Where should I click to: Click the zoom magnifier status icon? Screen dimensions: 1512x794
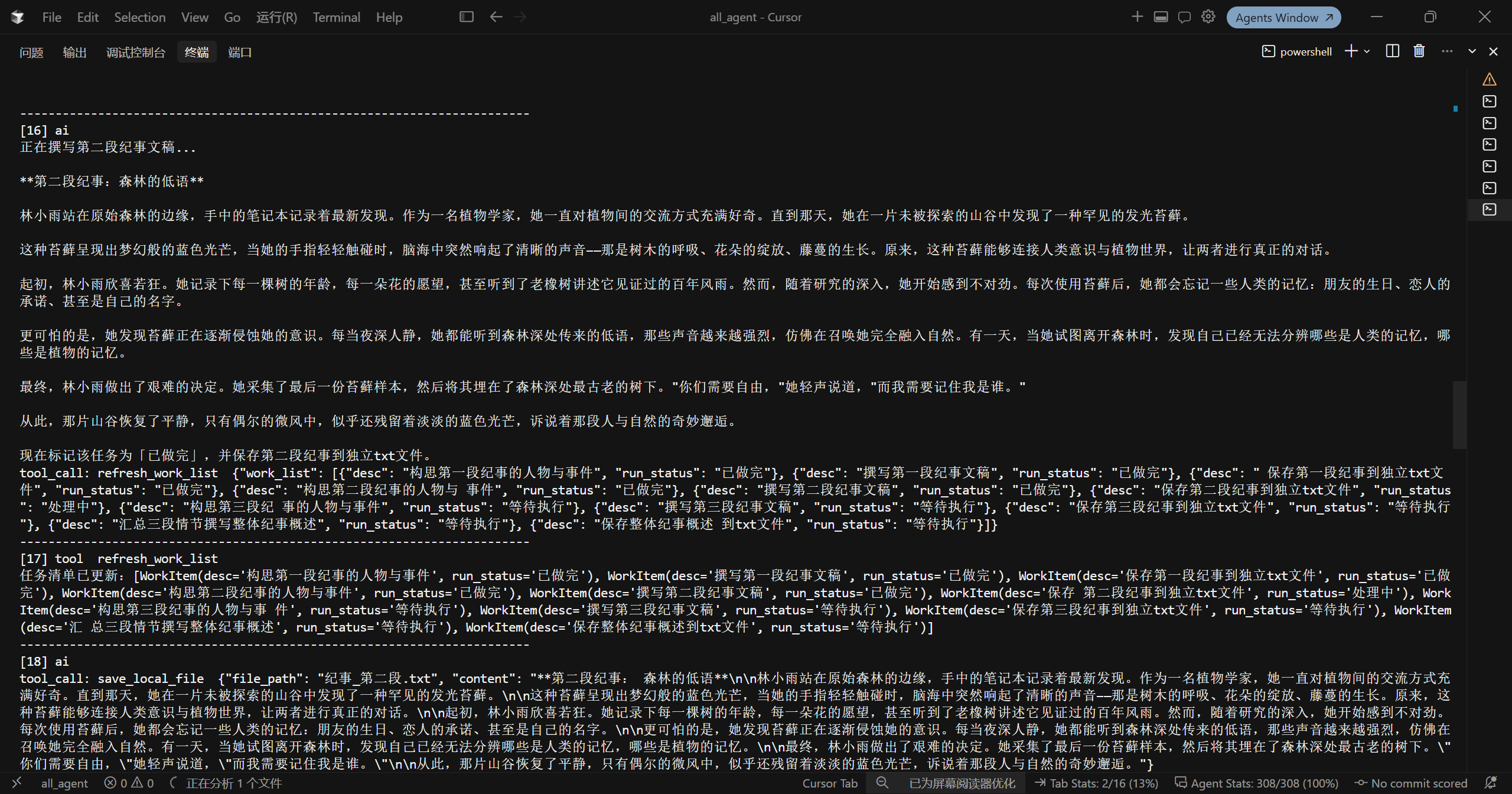882,783
